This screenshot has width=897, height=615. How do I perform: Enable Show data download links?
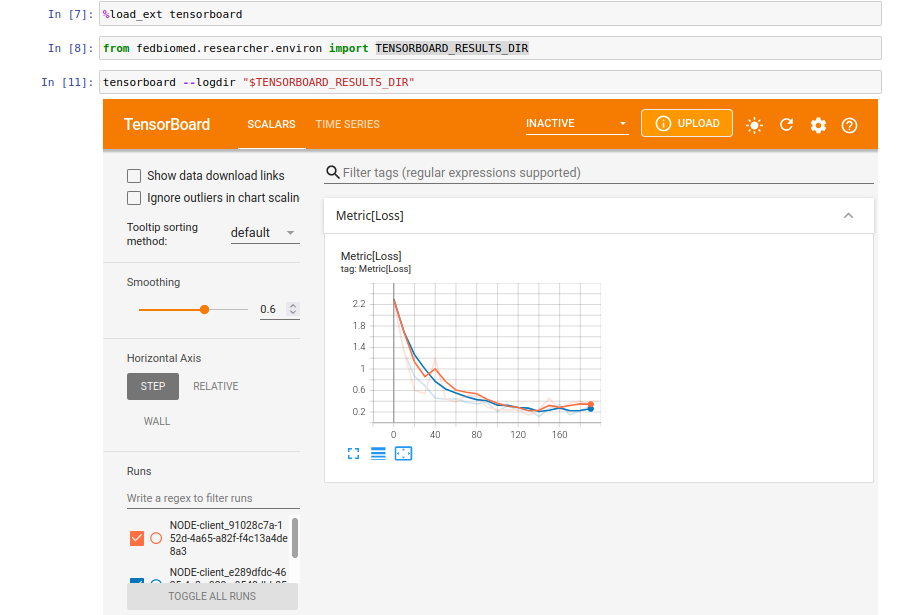[134, 175]
